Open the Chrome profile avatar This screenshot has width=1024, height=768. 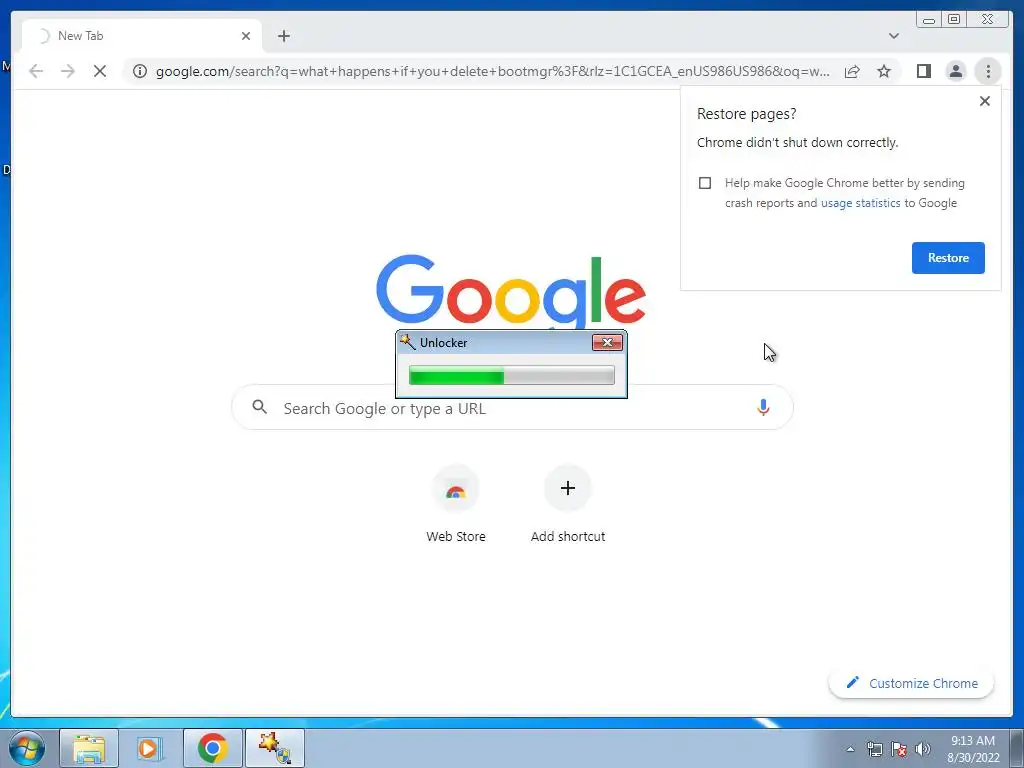[x=955, y=71]
